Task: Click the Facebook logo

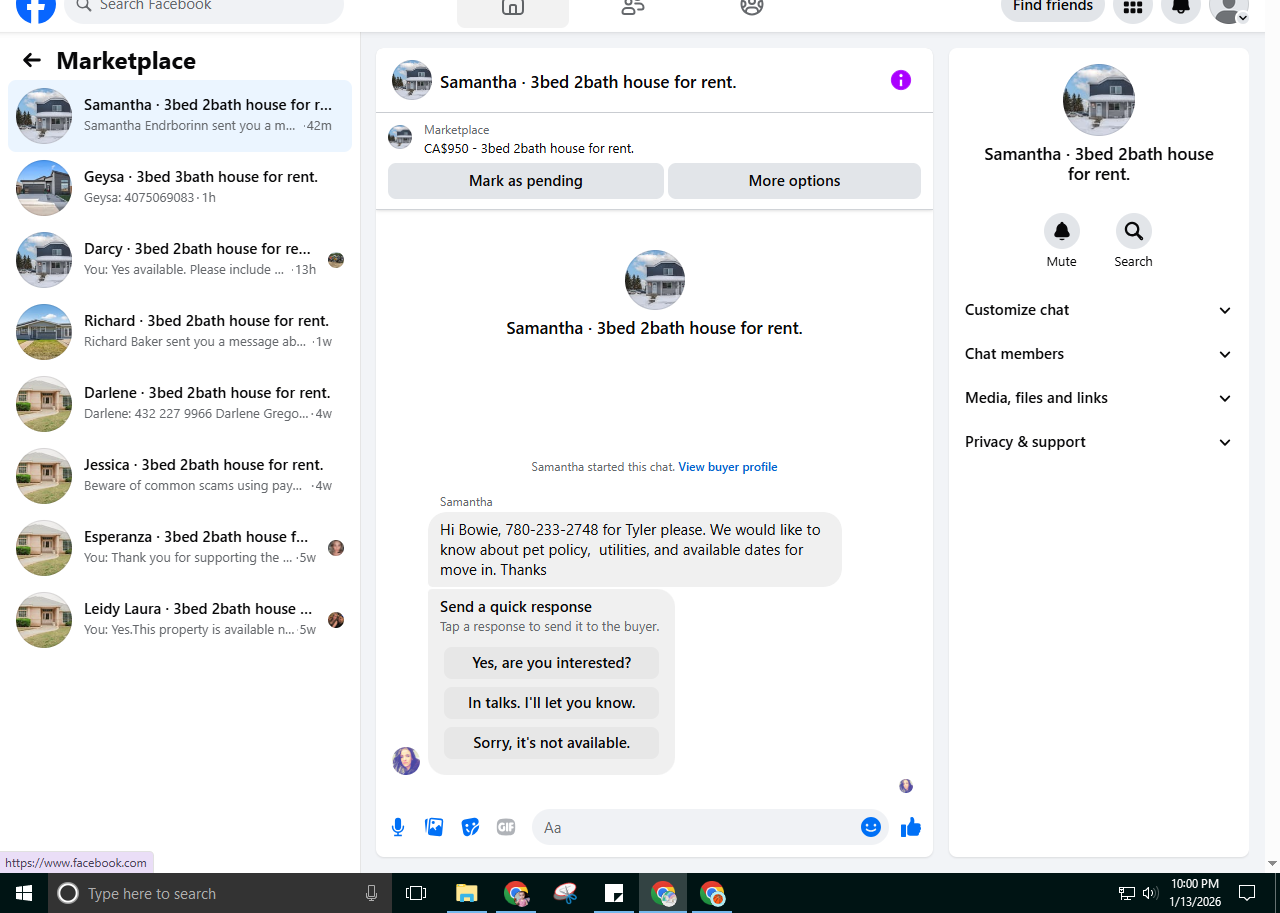Action: 36,8
